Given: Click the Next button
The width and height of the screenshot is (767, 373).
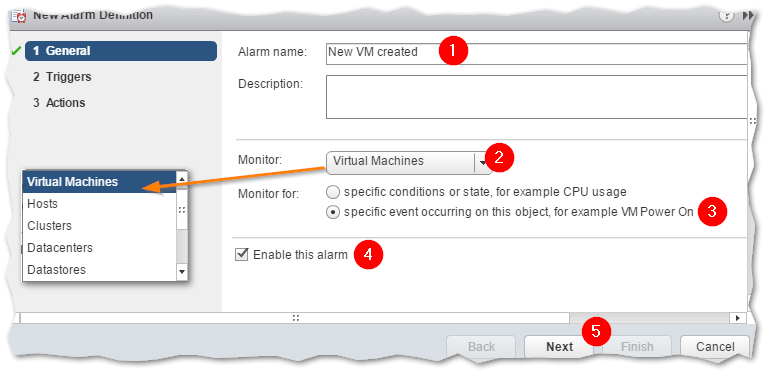Looking at the screenshot, I should pos(559,347).
